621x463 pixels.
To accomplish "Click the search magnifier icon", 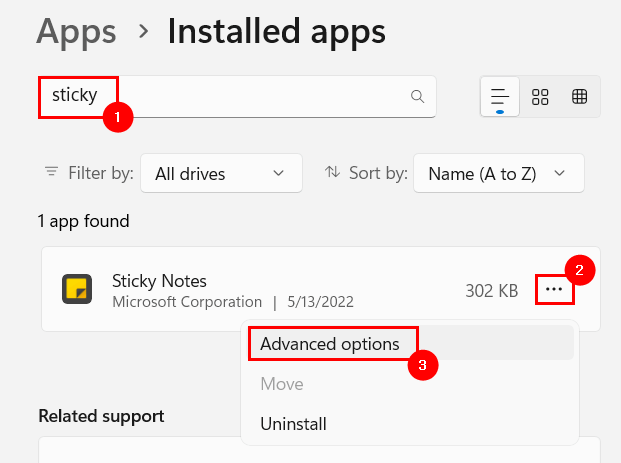I will click(417, 96).
